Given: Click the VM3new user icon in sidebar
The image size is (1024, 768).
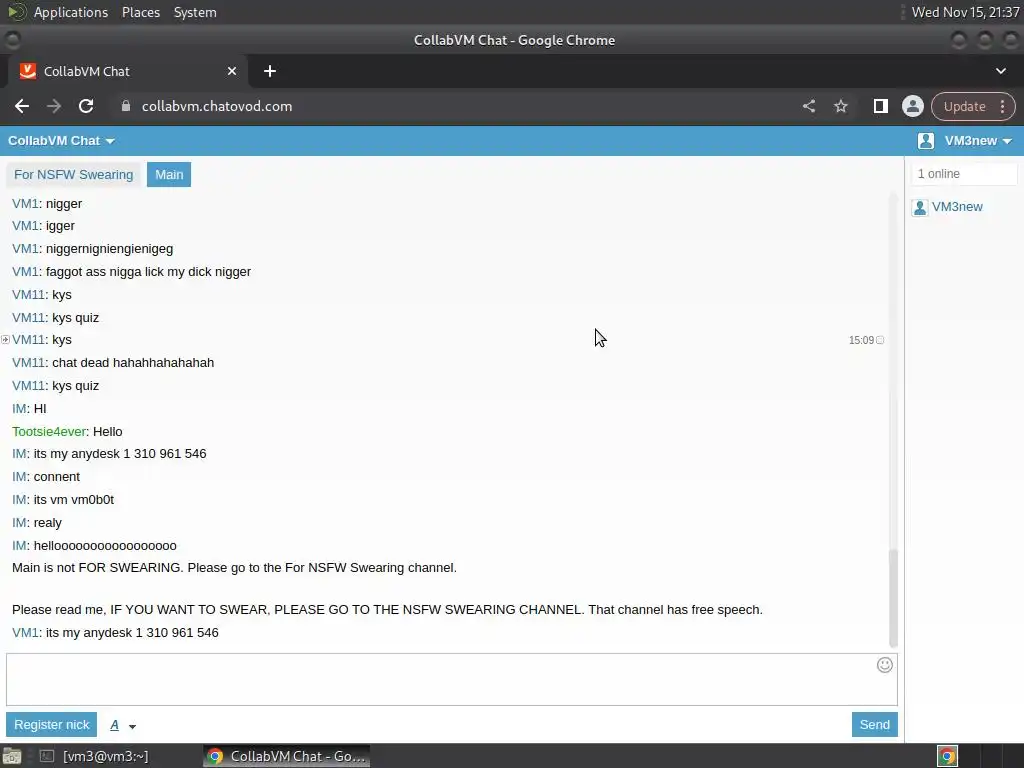Looking at the screenshot, I should click(920, 208).
